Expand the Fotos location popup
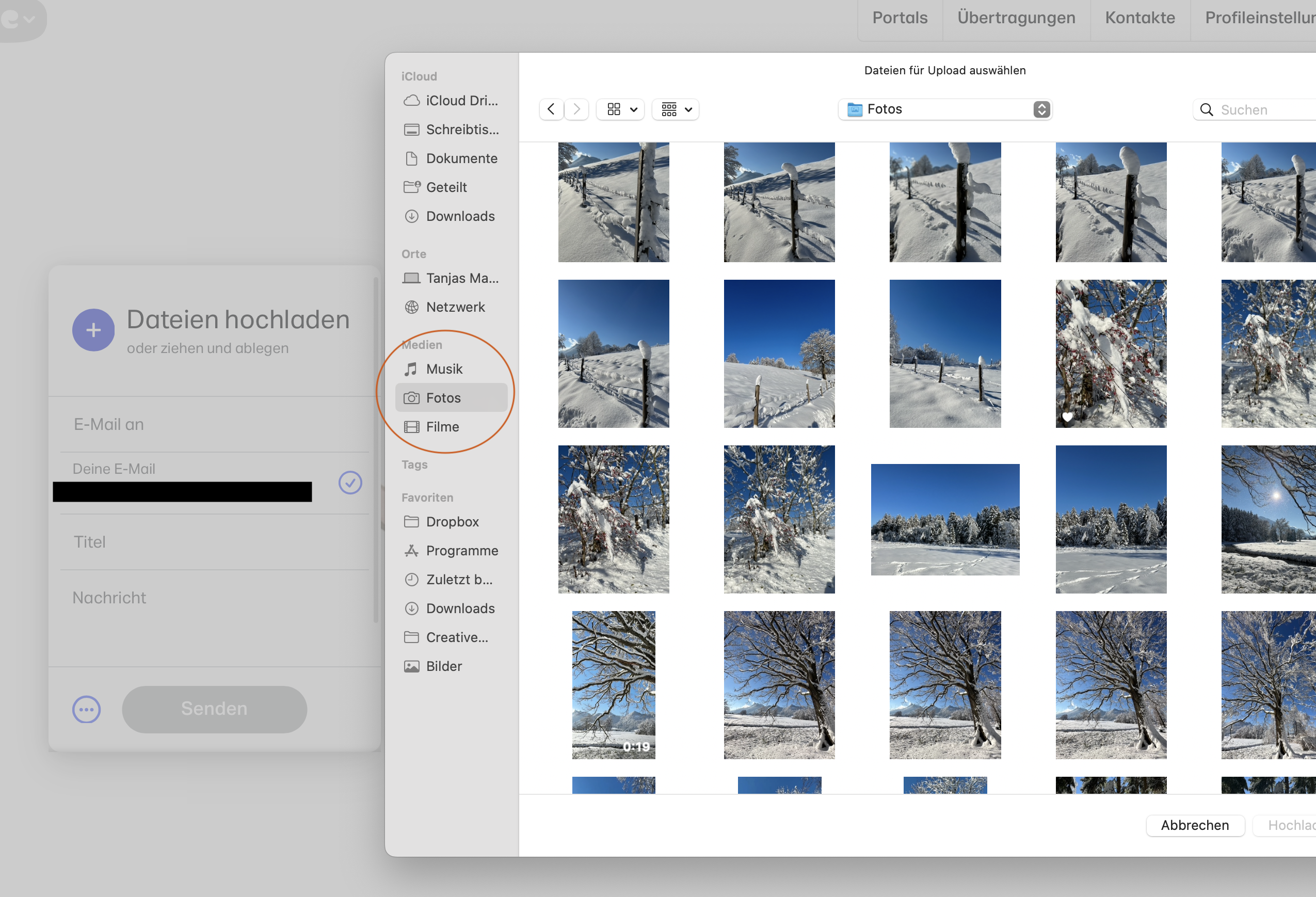This screenshot has width=1316, height=897. coord(1041,109)
